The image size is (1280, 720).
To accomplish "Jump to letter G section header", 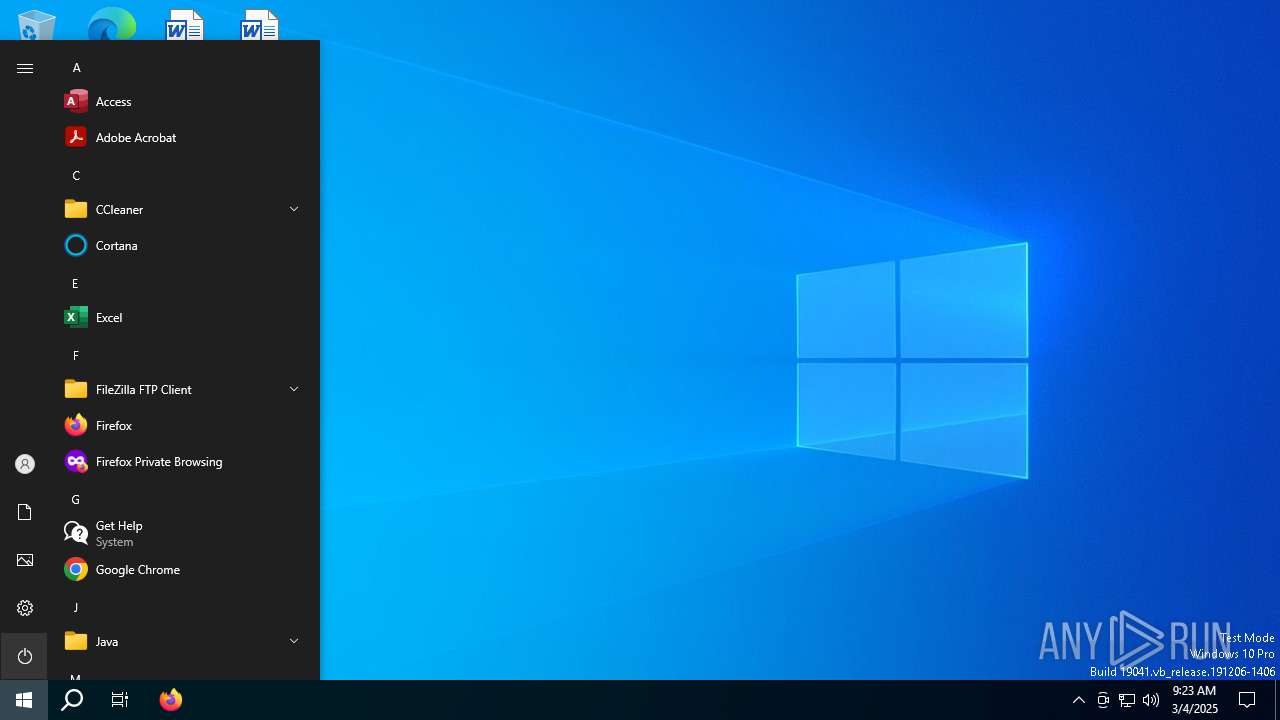I will [75, 500].
